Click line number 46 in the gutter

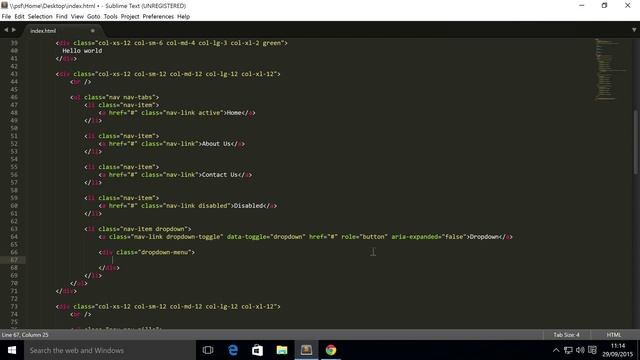coord(14,97)
